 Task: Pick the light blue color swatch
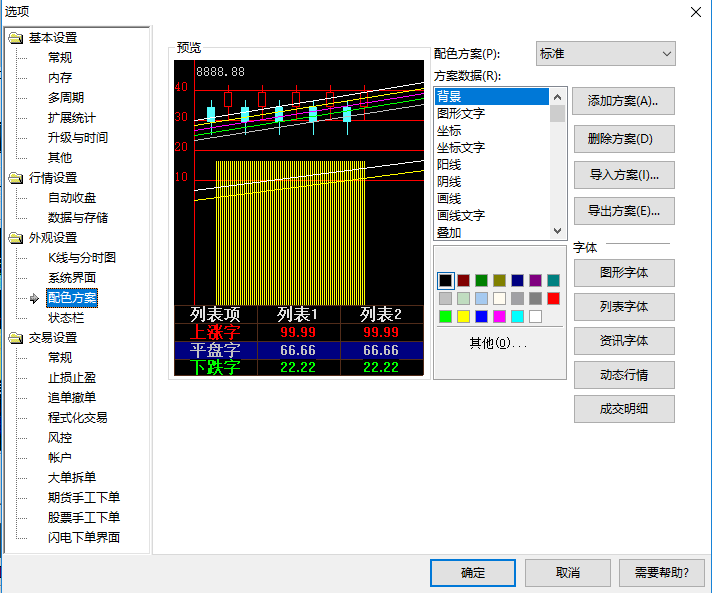point(481,298)
